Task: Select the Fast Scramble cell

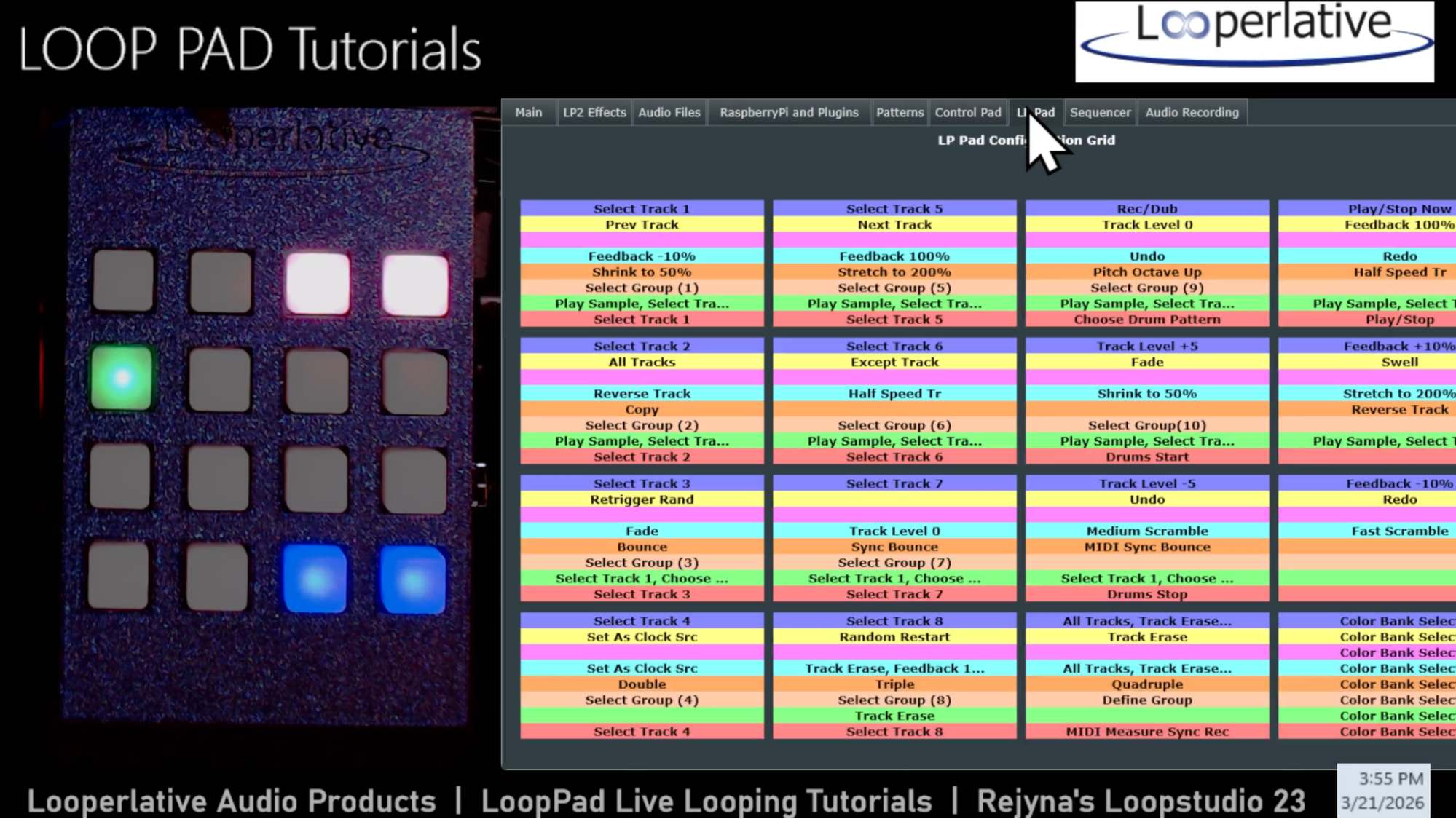Action: pos(1367,531)
